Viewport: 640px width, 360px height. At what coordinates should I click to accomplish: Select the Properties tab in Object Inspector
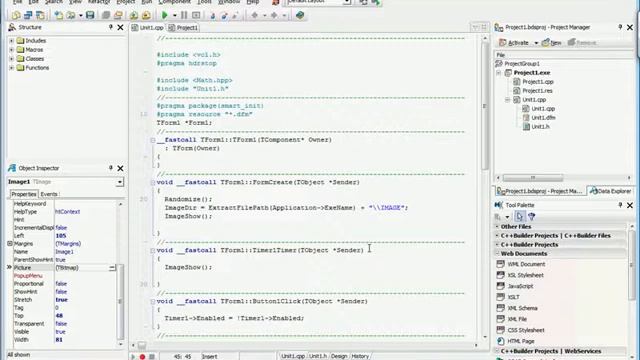[x=24, y=194]
